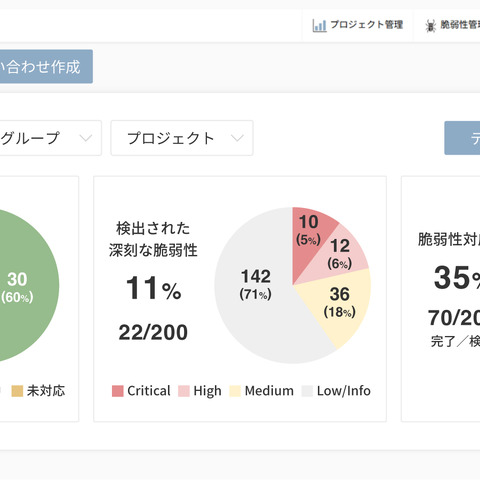Click the Critical pie slice labeled 10
Screen dimensions: 480x480
(308, 233)
